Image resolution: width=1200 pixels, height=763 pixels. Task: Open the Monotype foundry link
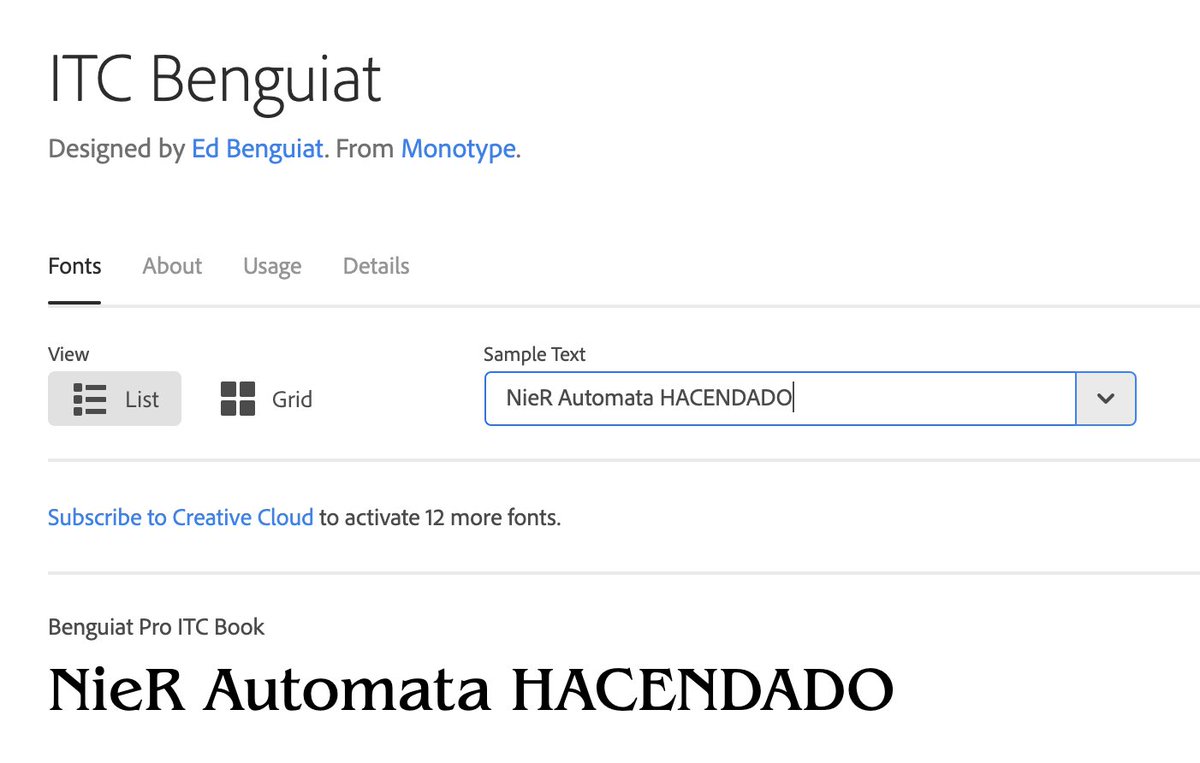(458, 150)
